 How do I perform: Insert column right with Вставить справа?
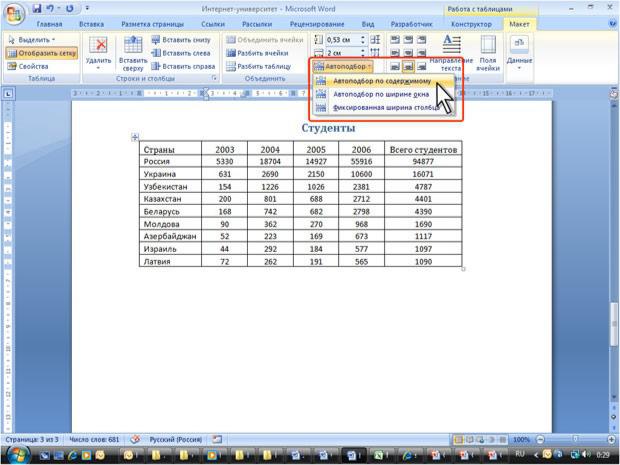183,66
